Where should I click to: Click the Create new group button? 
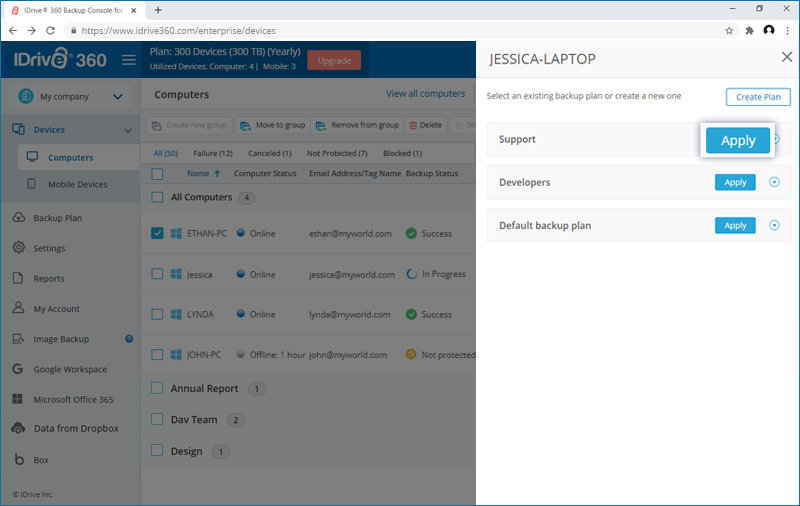coord(189,125)
